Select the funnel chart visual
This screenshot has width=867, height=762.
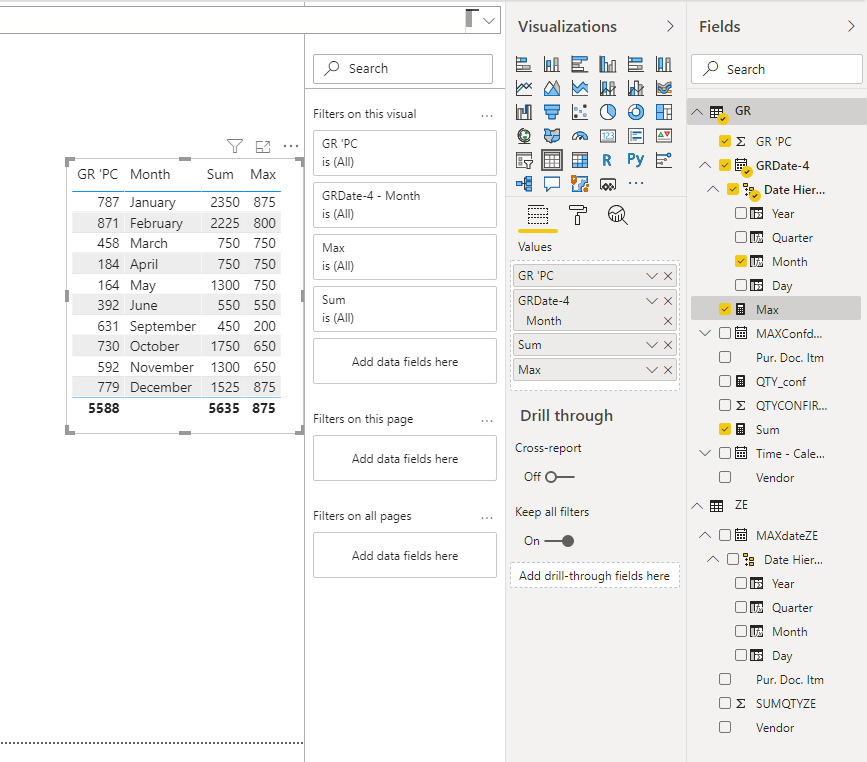pyautogui.click(x=552, y=112)
